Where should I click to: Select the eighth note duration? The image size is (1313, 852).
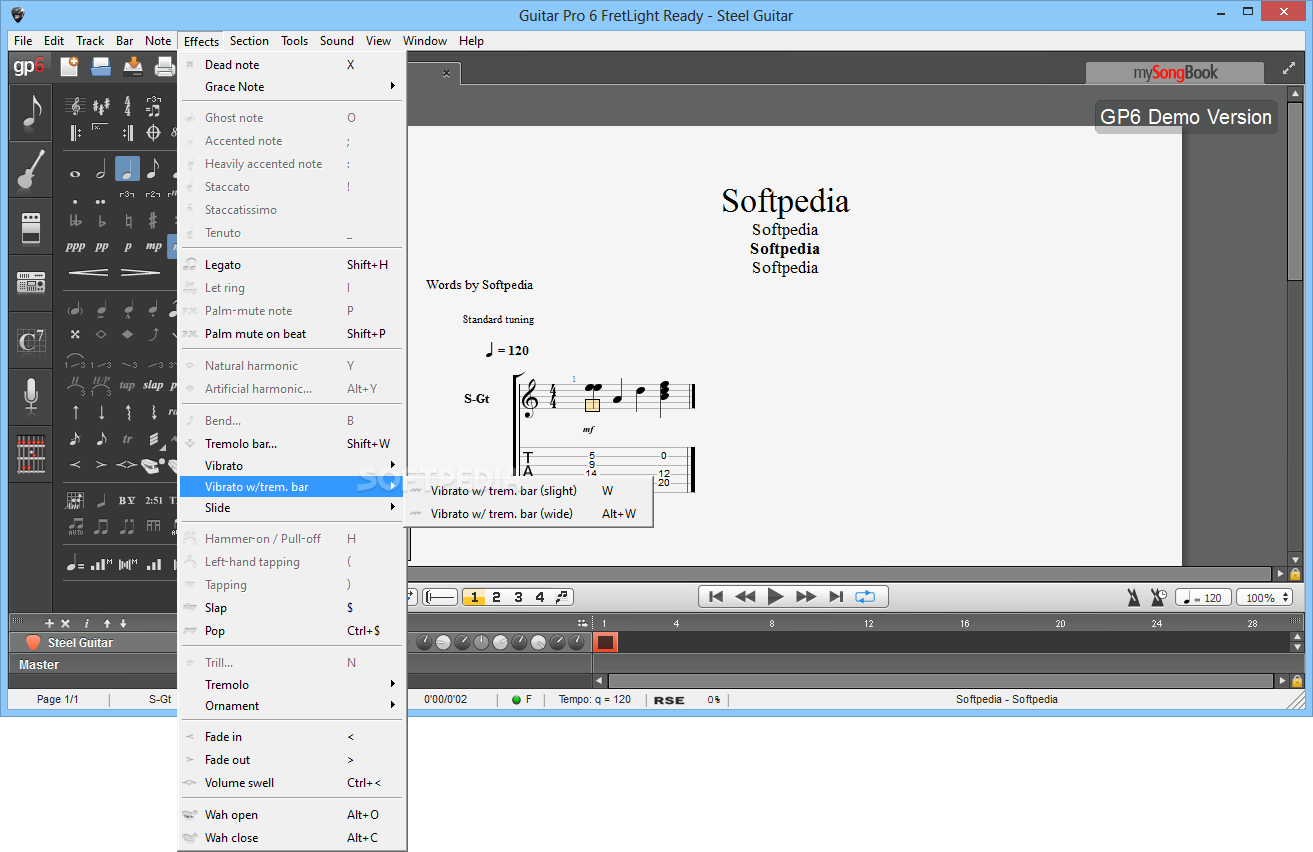[x=153, y=170]
